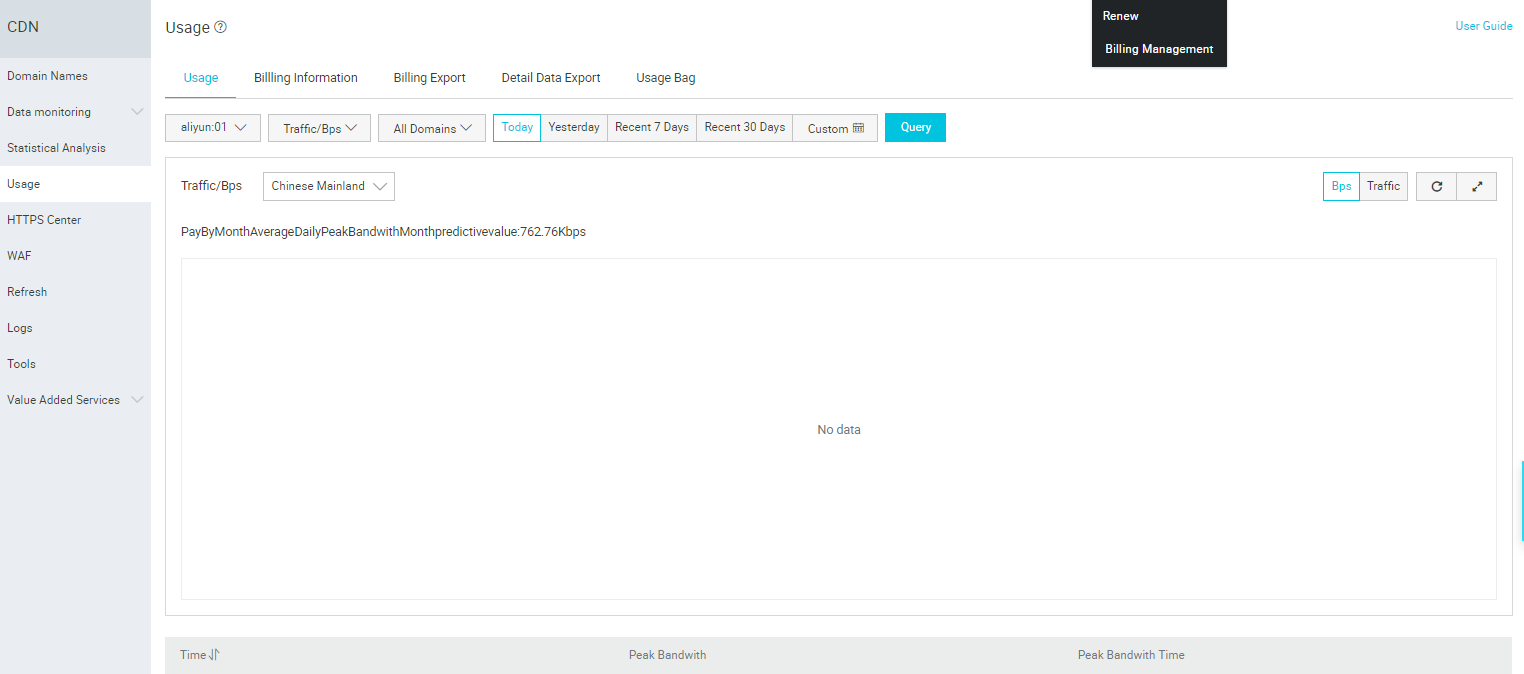Image resolution: width=1524 pixels, height=674 pixels.
Task: Open the Usage help question-mark icon
Action: tap(221, 27)
